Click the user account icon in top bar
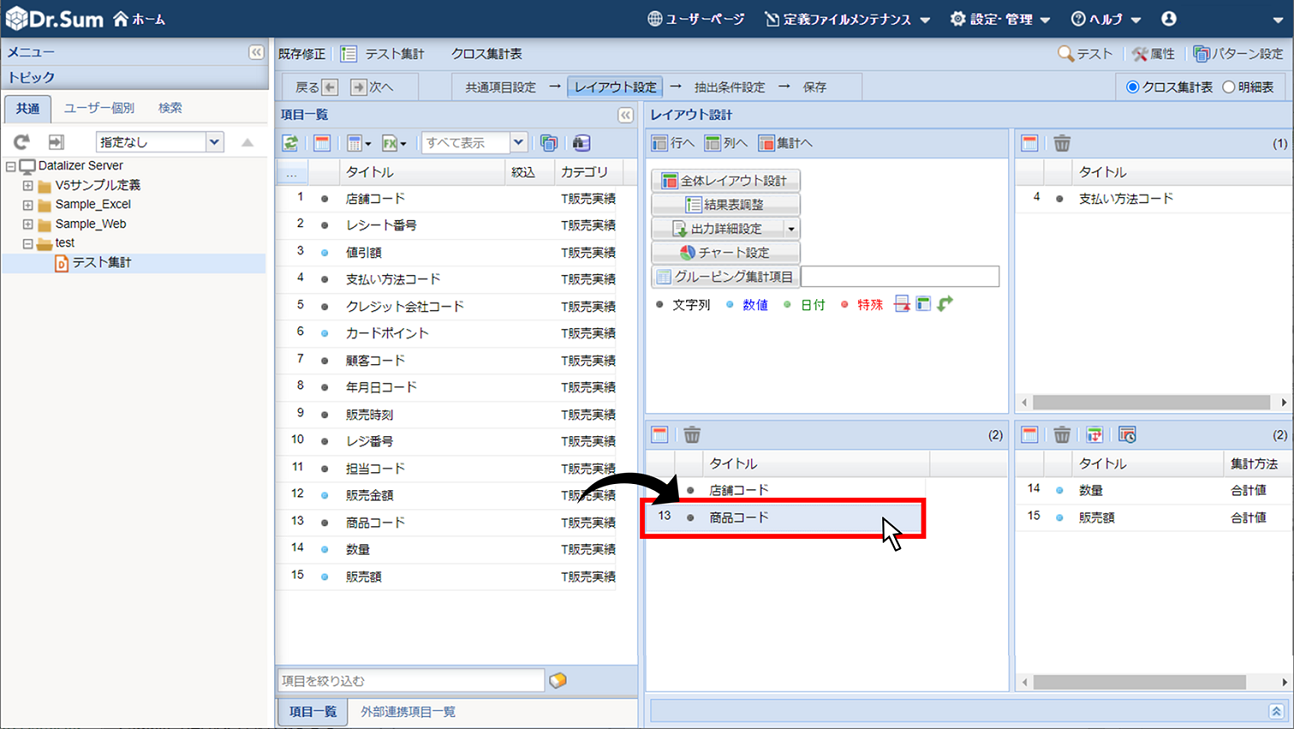The image size is (1294, 729). coord(1168,19)
